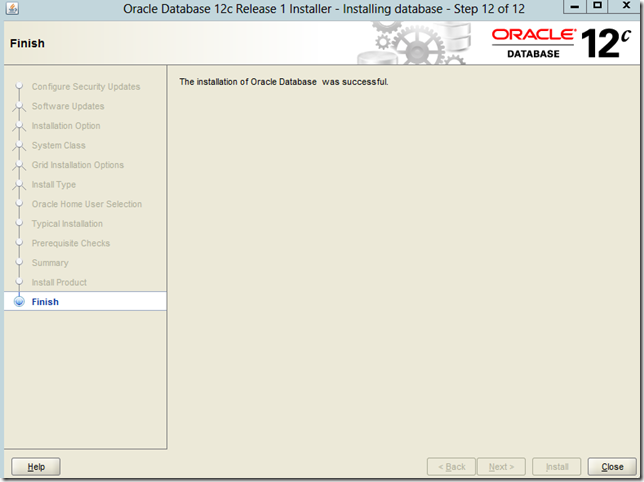Click the Close button to exit the installer

(x=612, y=466)
